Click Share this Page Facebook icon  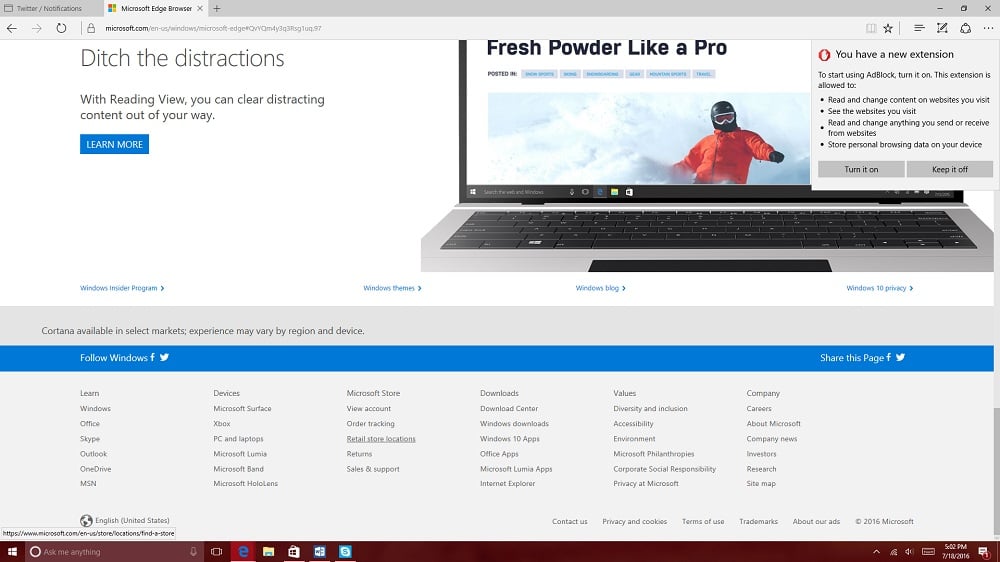888,357
